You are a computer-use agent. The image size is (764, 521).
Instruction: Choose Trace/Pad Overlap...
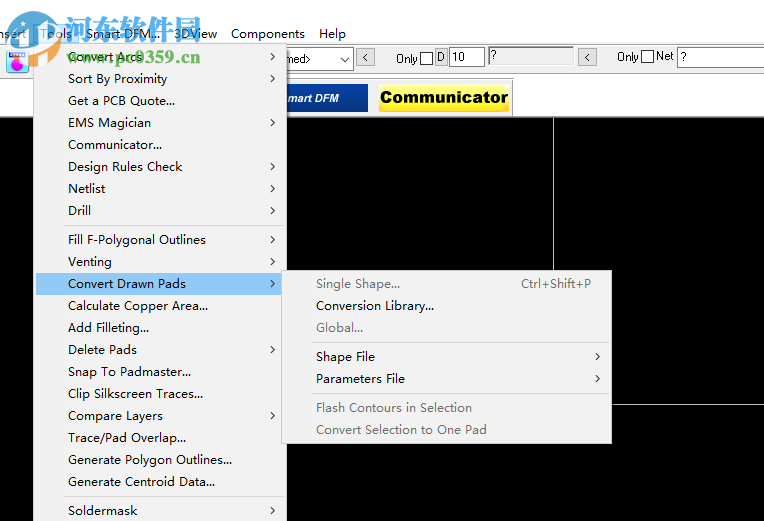coord(160,438)
